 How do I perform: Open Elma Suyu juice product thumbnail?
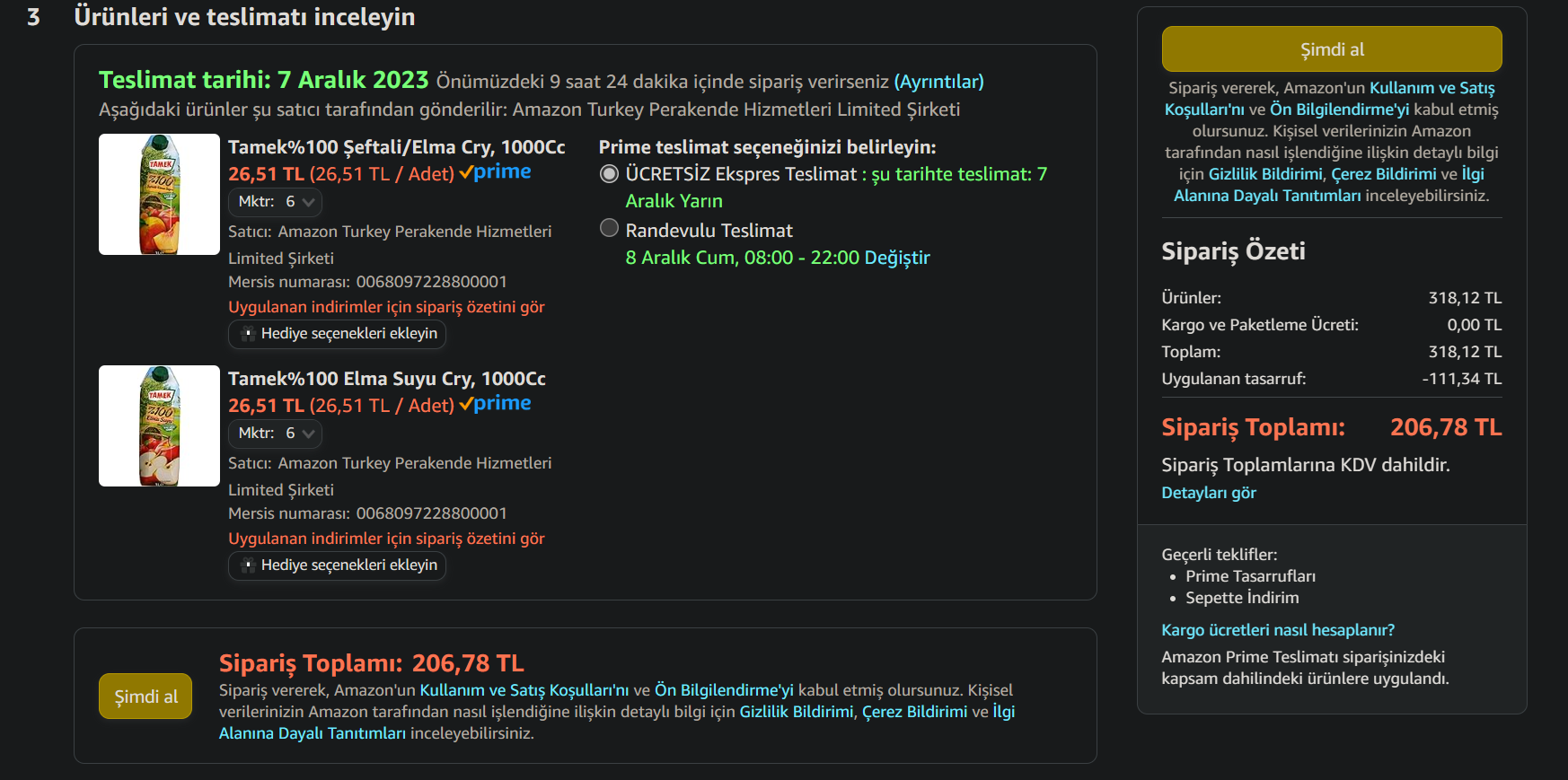coord(159,425)
